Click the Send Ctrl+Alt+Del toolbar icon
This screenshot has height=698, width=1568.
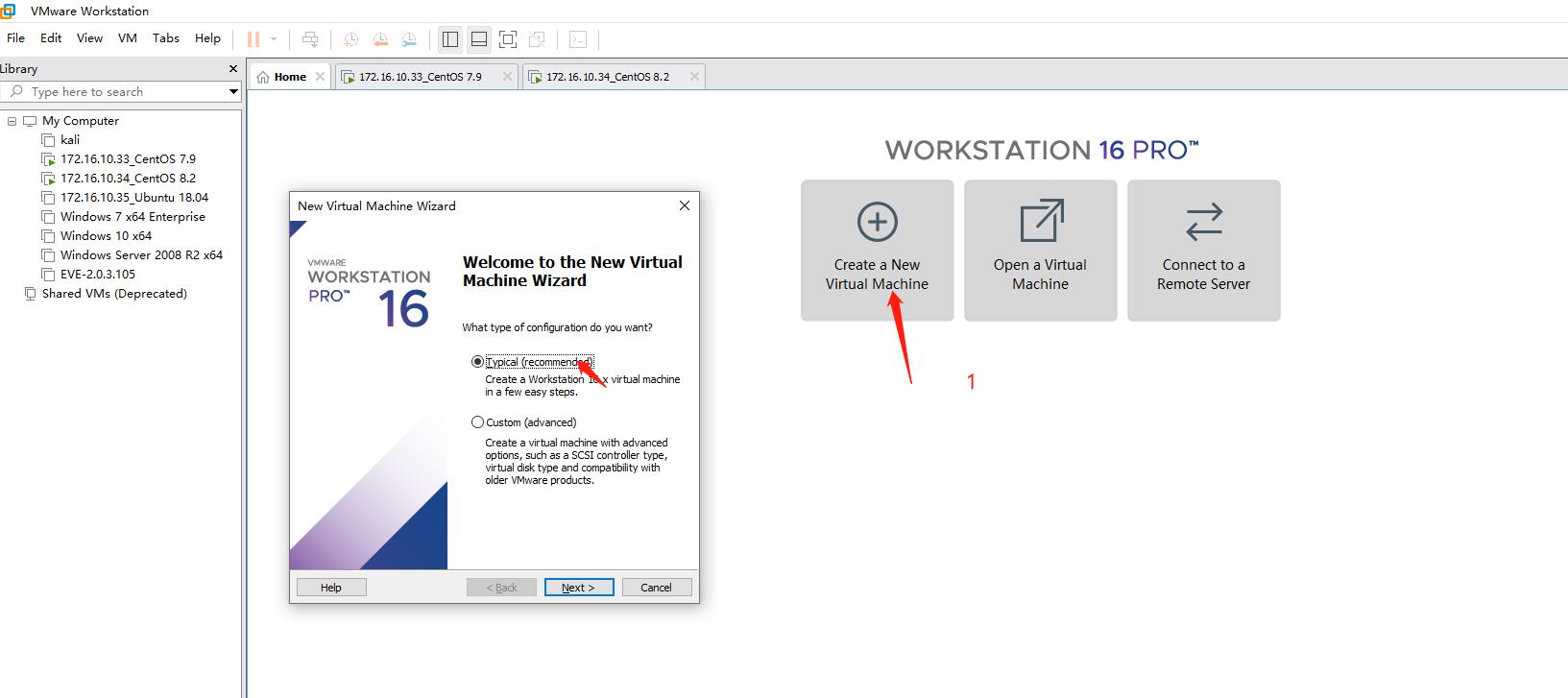[x=310, y=39]
